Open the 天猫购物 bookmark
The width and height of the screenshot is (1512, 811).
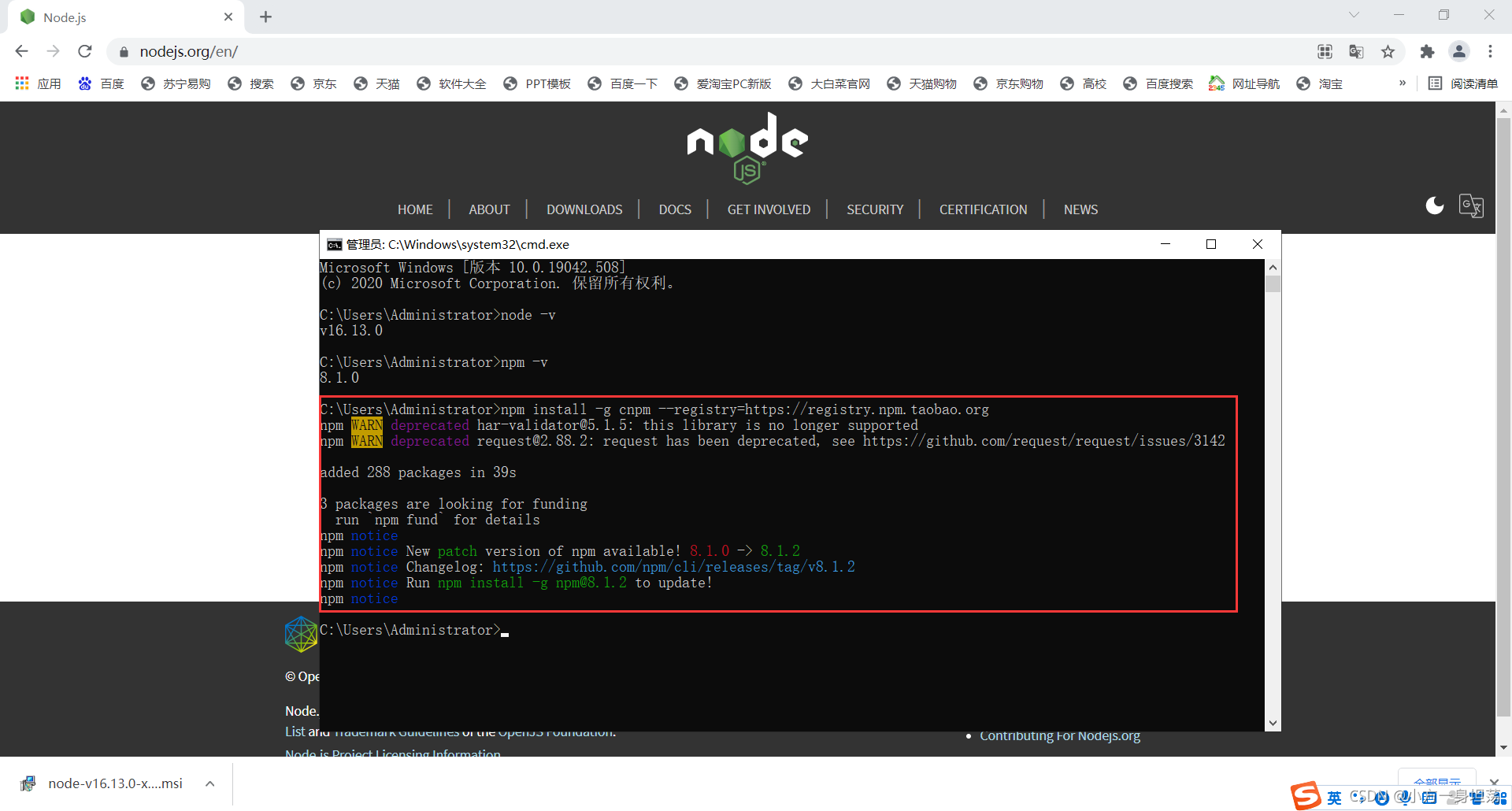[921, 83]
